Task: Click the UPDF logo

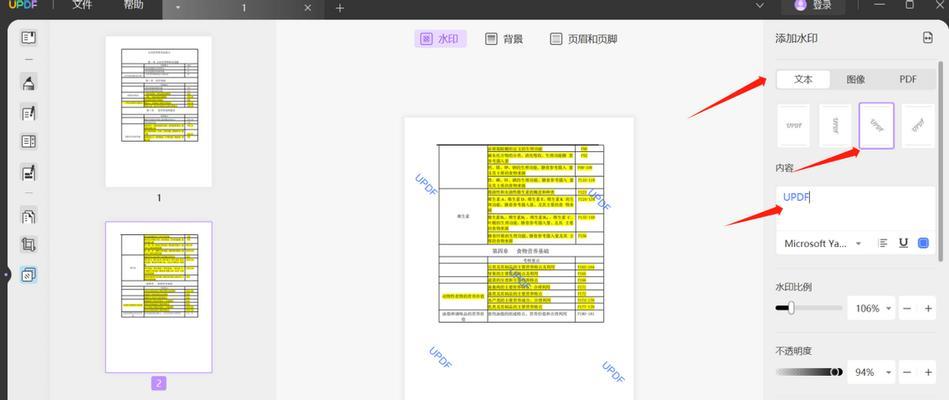Action: [23, 5]
